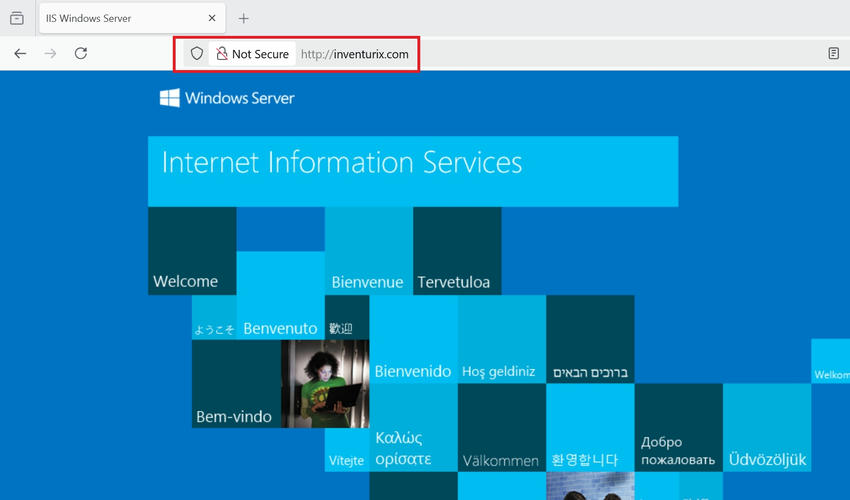Click the Bienvenido tile
850x500 pixels.
pyautogui.click(x=413, y=339)
